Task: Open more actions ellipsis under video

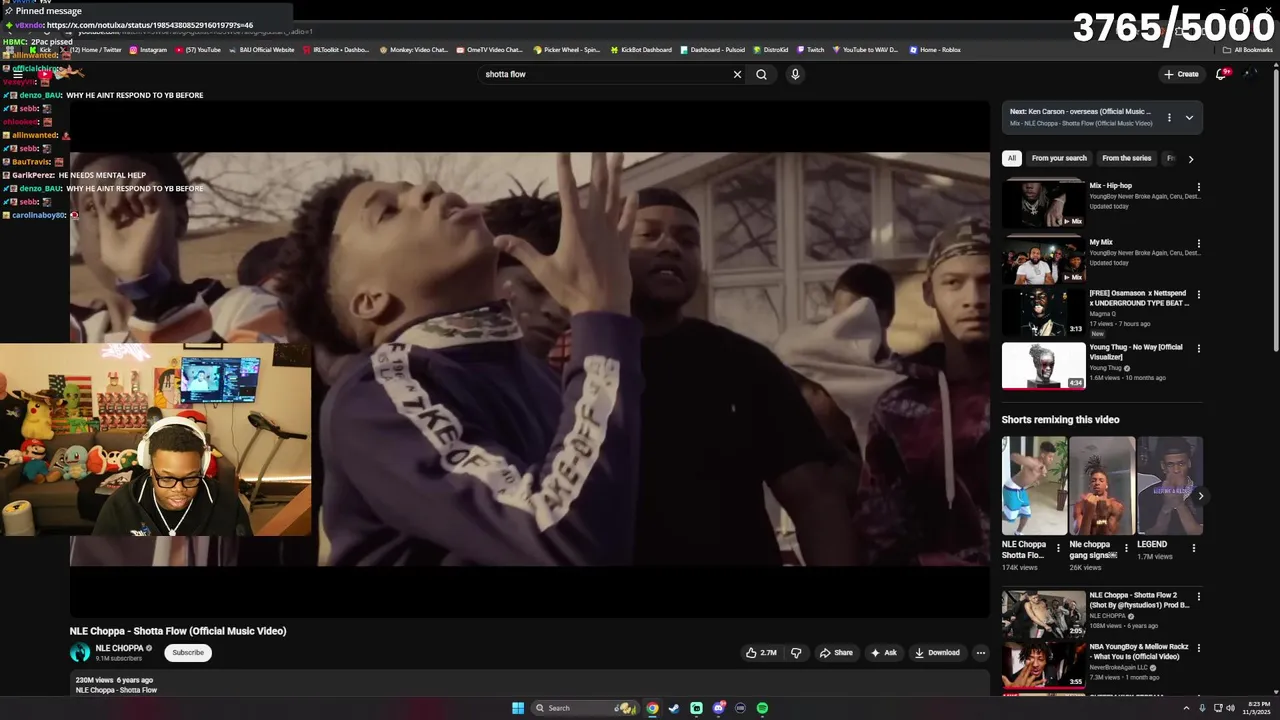Action: click(x=980, y=653)
